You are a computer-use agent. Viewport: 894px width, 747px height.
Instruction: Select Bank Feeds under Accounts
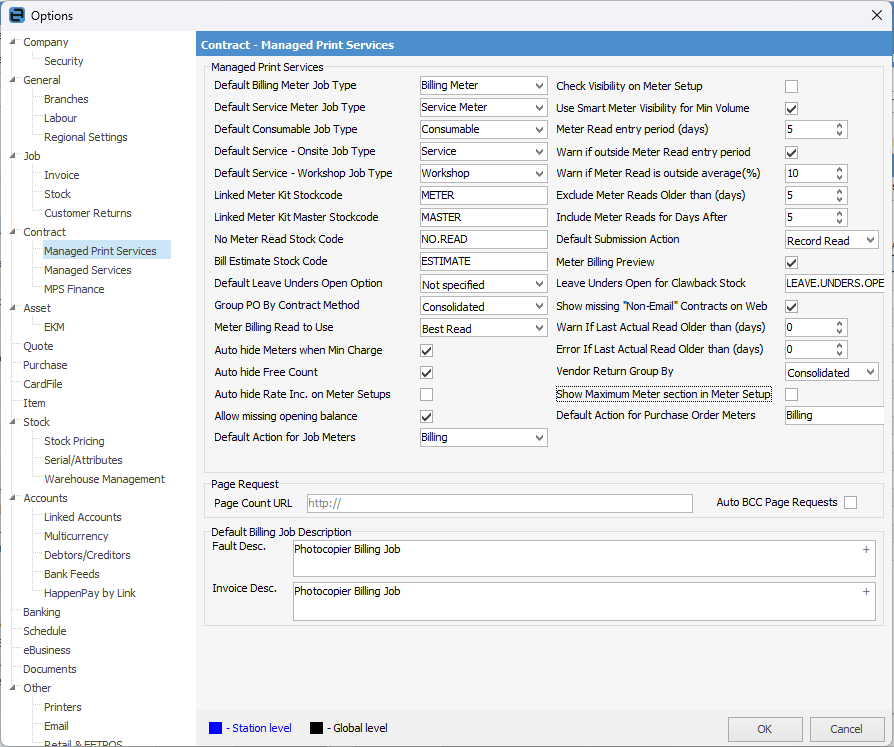click(72, 574)
